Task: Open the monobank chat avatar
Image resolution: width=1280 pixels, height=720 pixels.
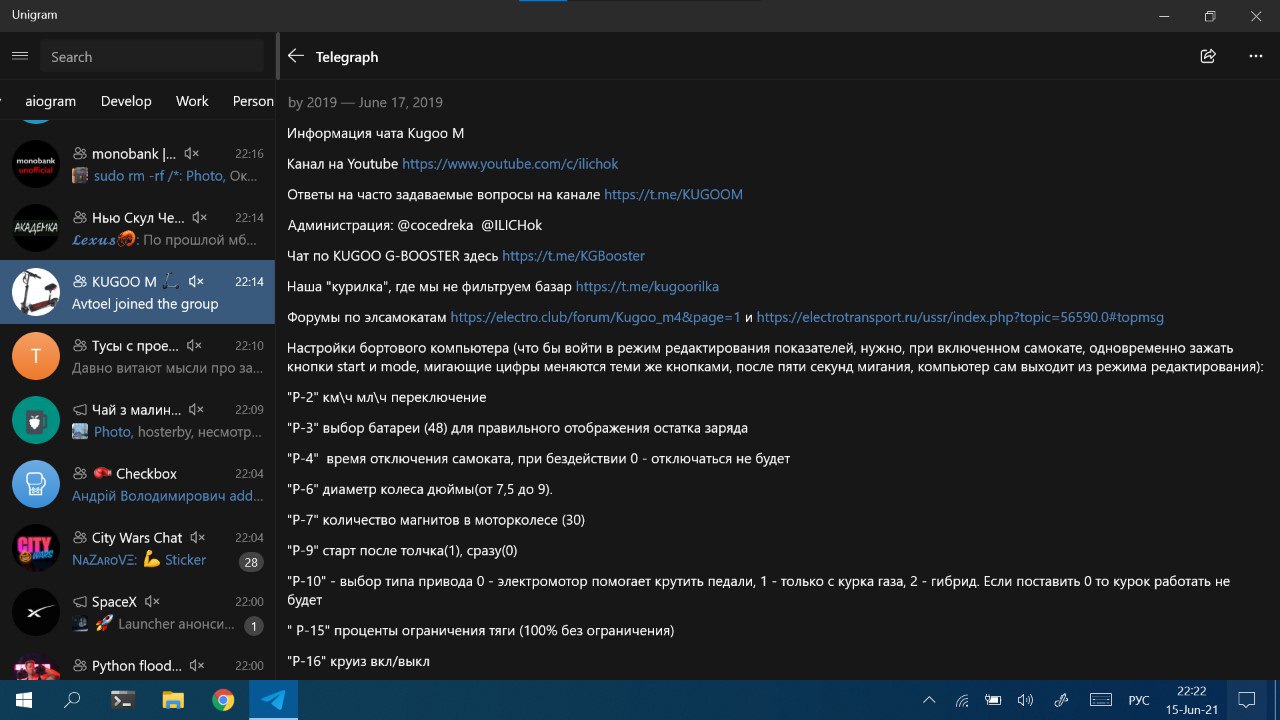Action: pyautogui.click(x=36, y=164)
